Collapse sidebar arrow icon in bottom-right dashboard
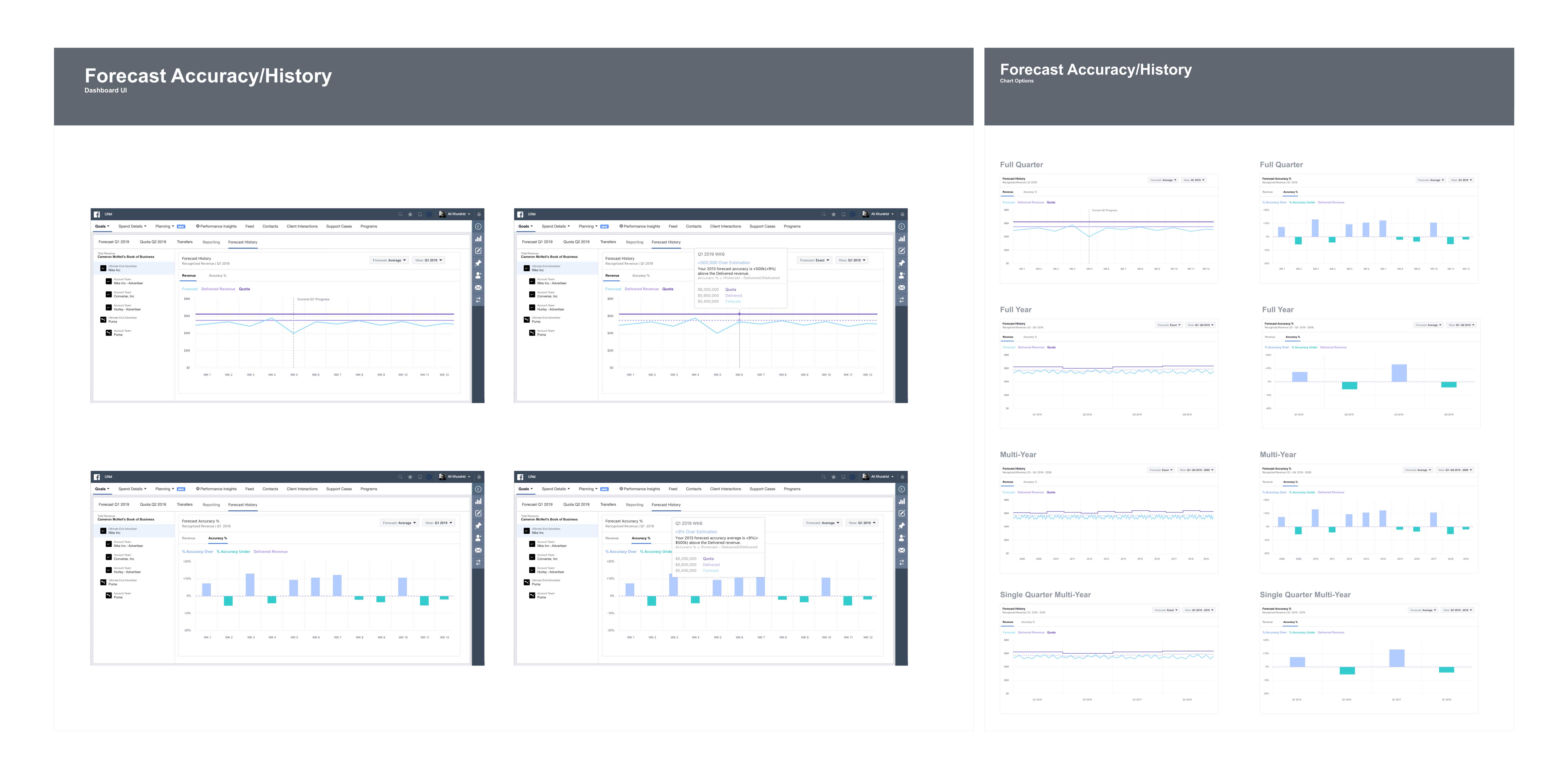Image resolution: width=1568 pixels, height=779 pixels. [902, 489]
